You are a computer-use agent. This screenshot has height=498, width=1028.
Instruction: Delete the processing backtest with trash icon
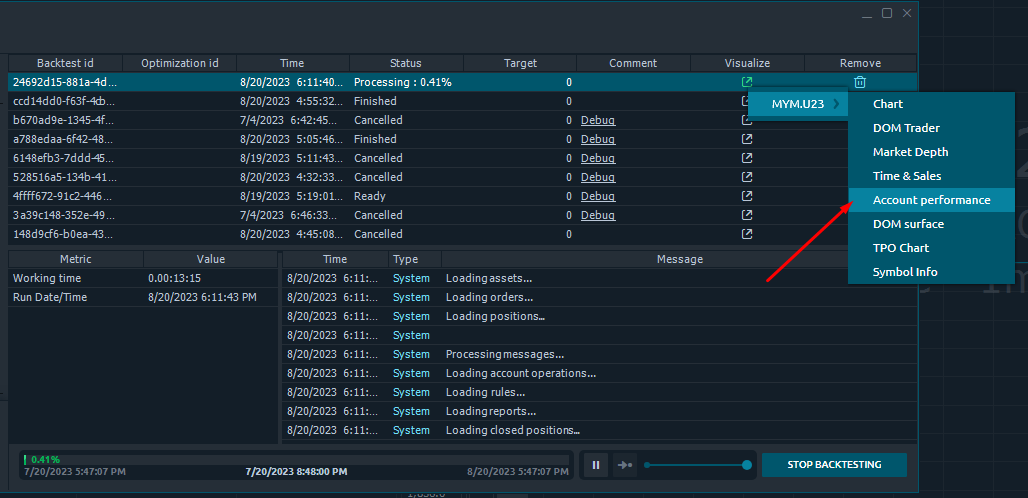click(860, 82)
